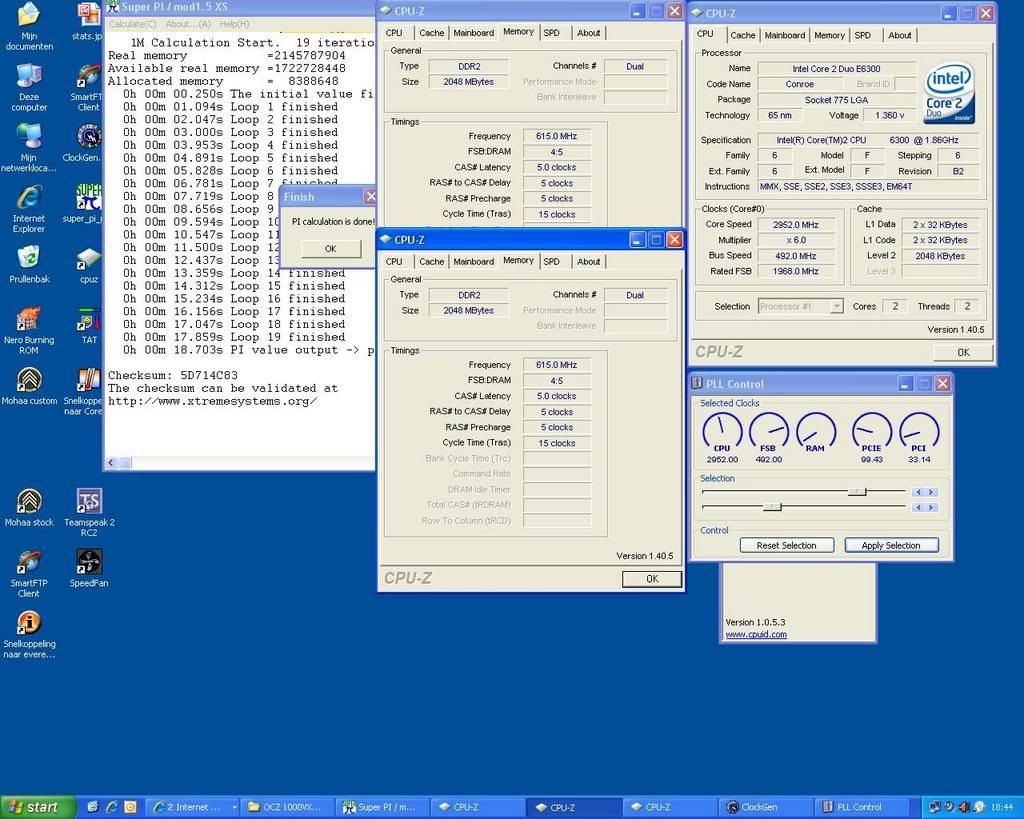Click the FSB clock gauge in PLL Control
Viewport: 1024px width, 819px height.
[x=769, y=432]
